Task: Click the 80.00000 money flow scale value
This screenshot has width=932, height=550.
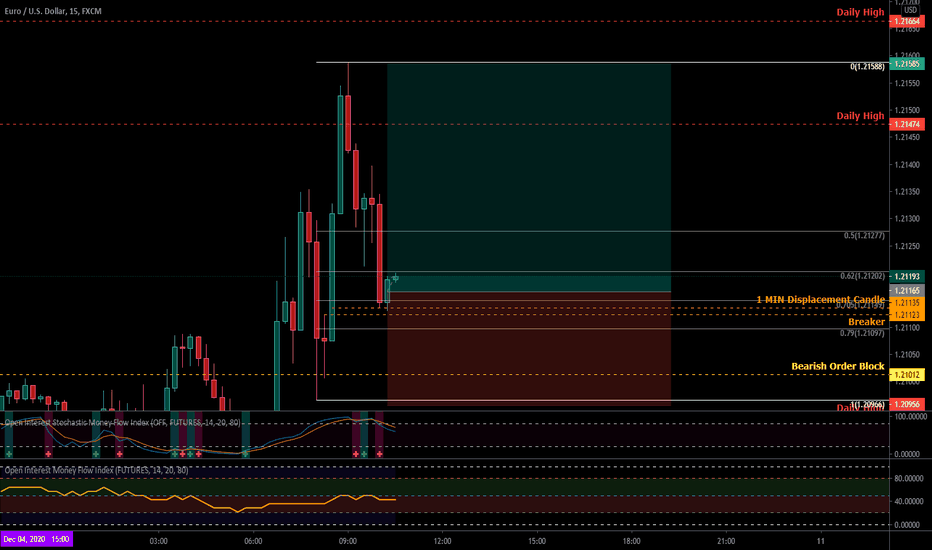Action: coord(907,478)
